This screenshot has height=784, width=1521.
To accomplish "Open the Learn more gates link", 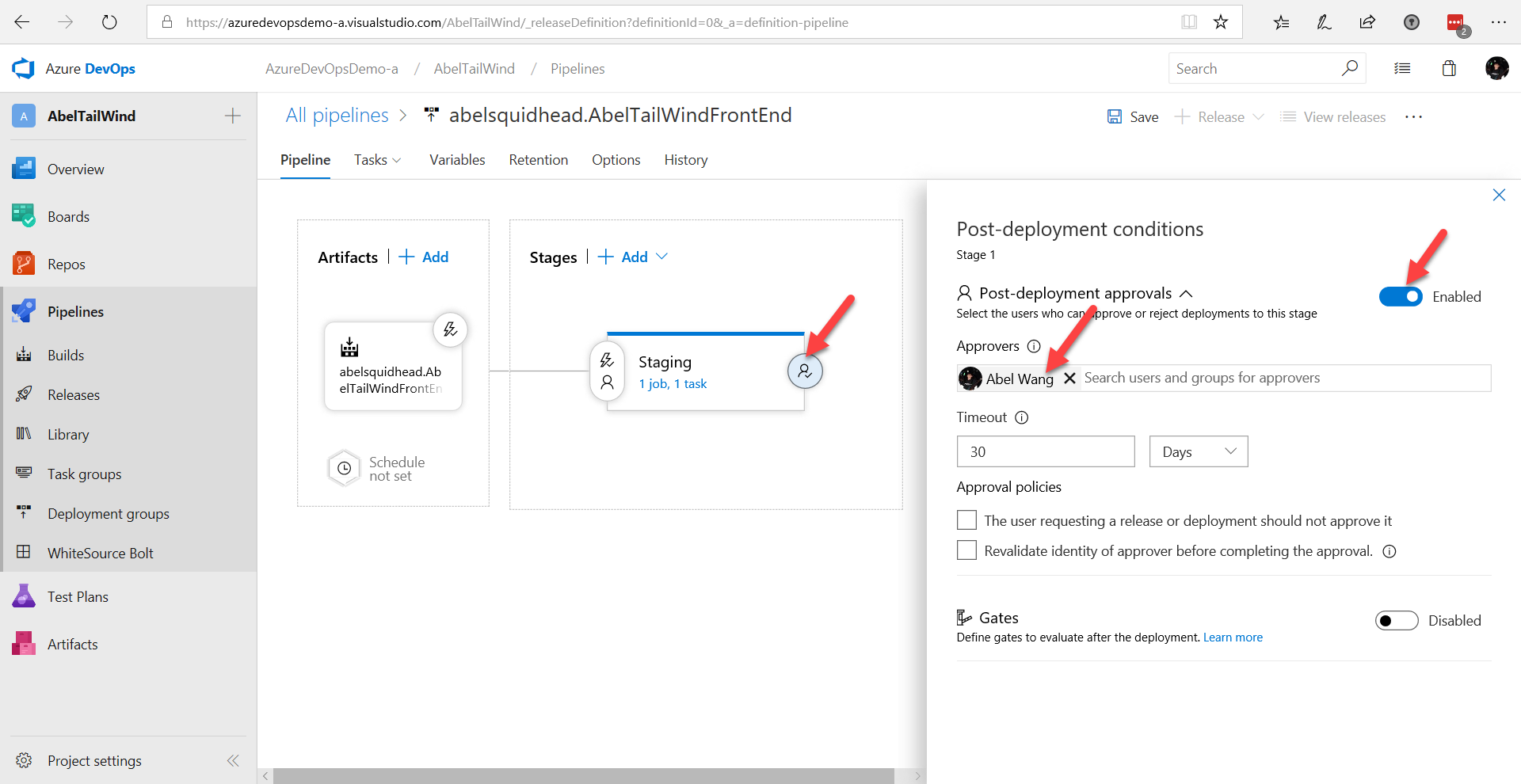I will pos(1233,637).
